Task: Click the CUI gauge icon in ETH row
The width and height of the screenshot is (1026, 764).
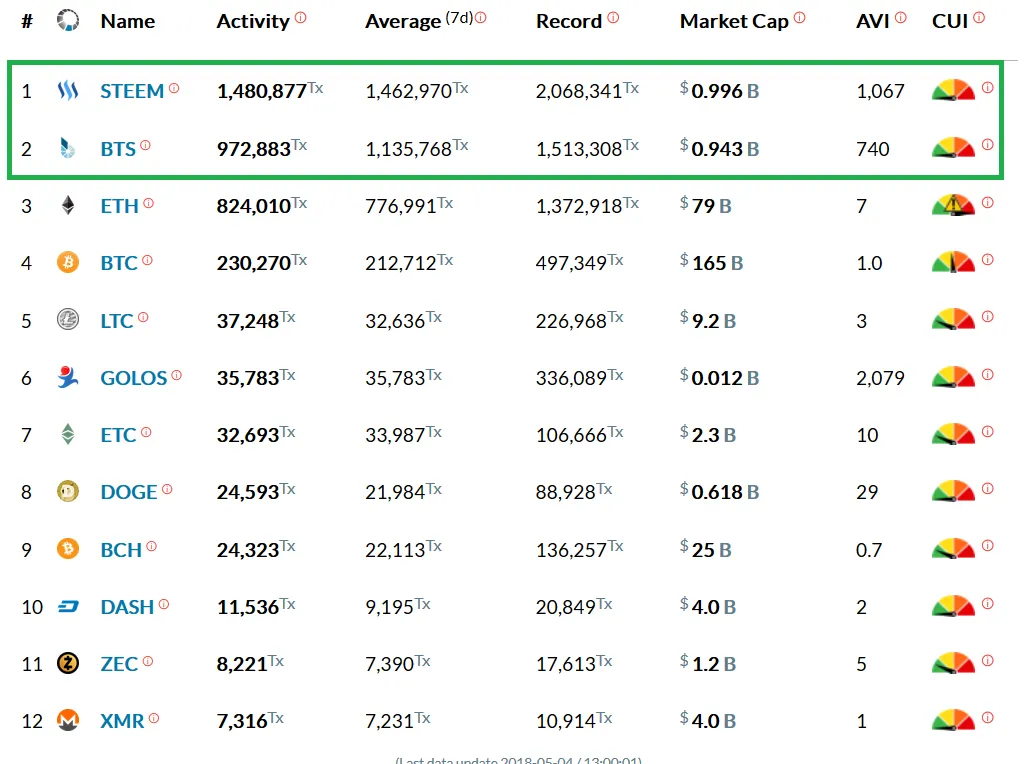Action: click(953, 205)
